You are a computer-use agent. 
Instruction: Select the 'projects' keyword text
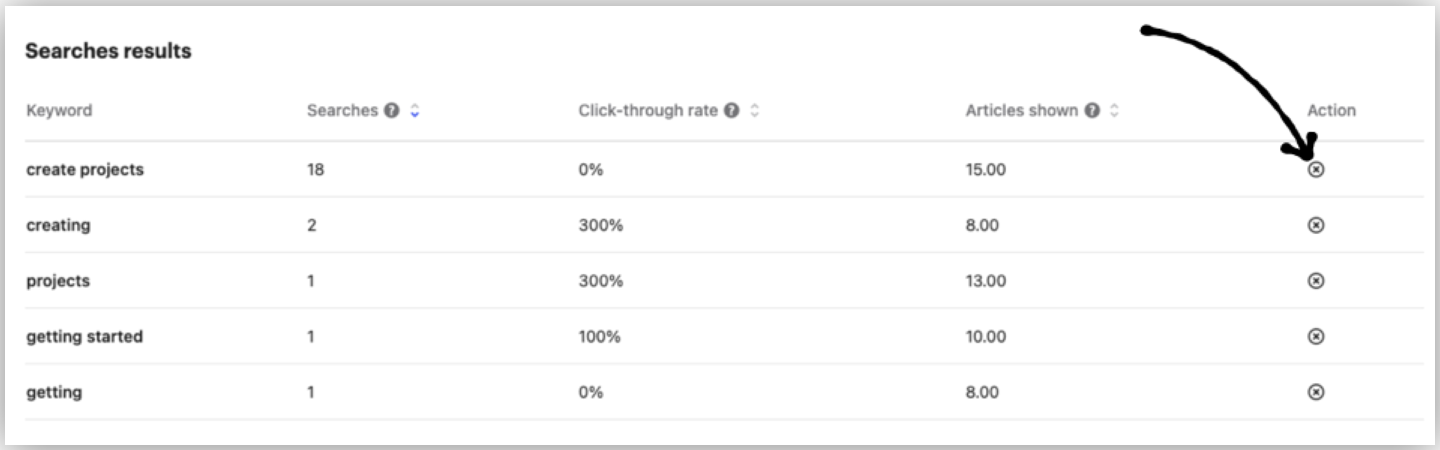tap(58, 282)
